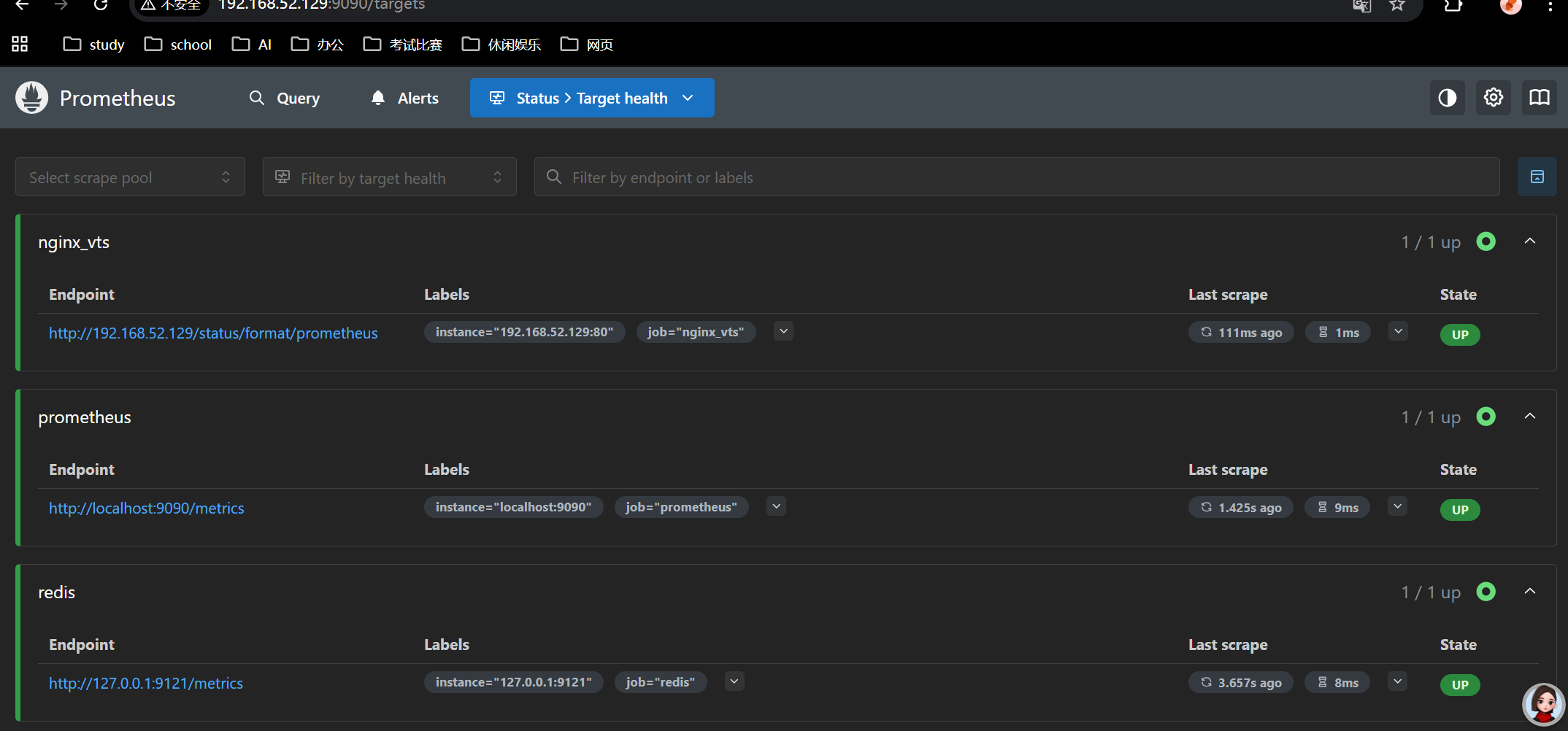Open the 127.0.0.1:9121 metrics endpoint link
This screenshot has height=731, width=1568.
pyautogui.click(x=146, y=684)
